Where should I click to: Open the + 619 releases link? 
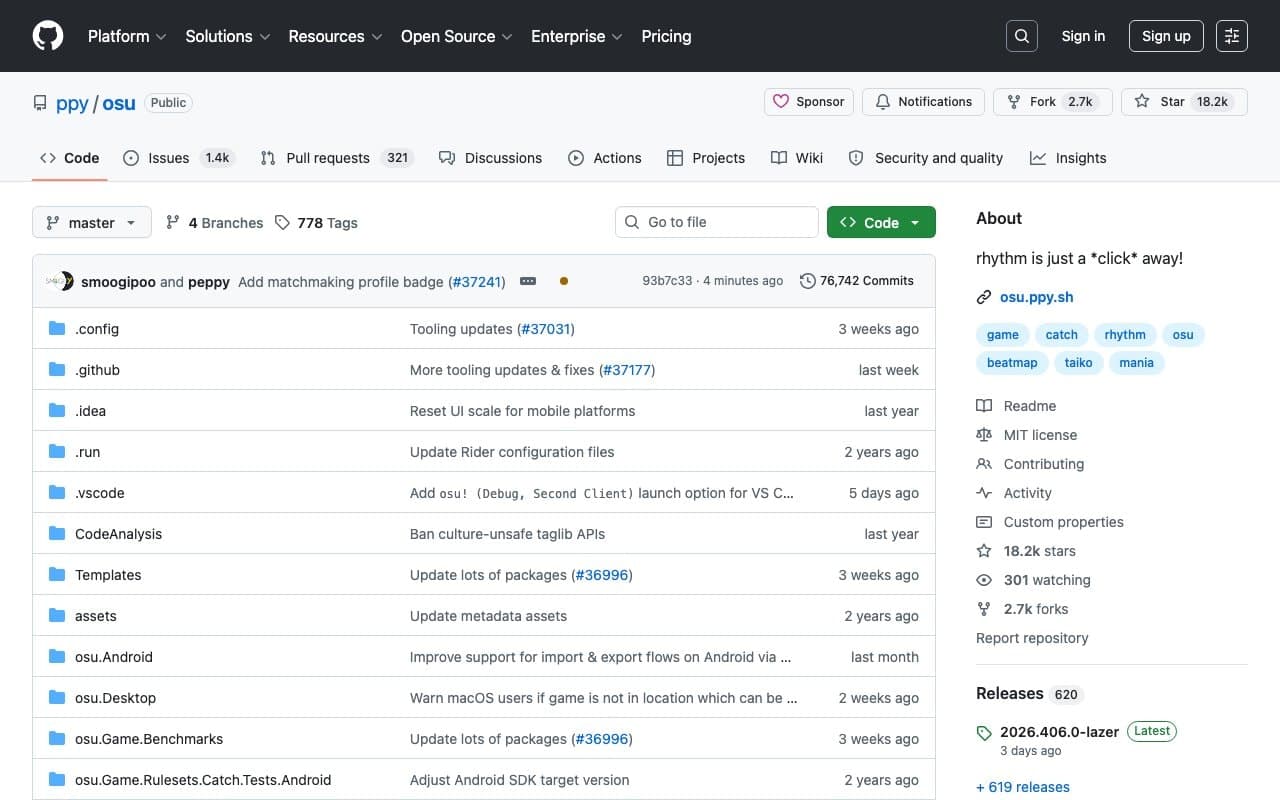[1023, 787]
